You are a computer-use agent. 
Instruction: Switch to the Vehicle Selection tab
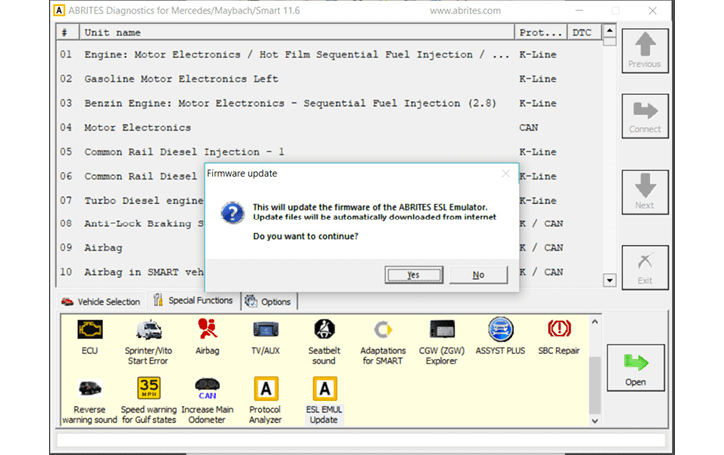point(101,301)
